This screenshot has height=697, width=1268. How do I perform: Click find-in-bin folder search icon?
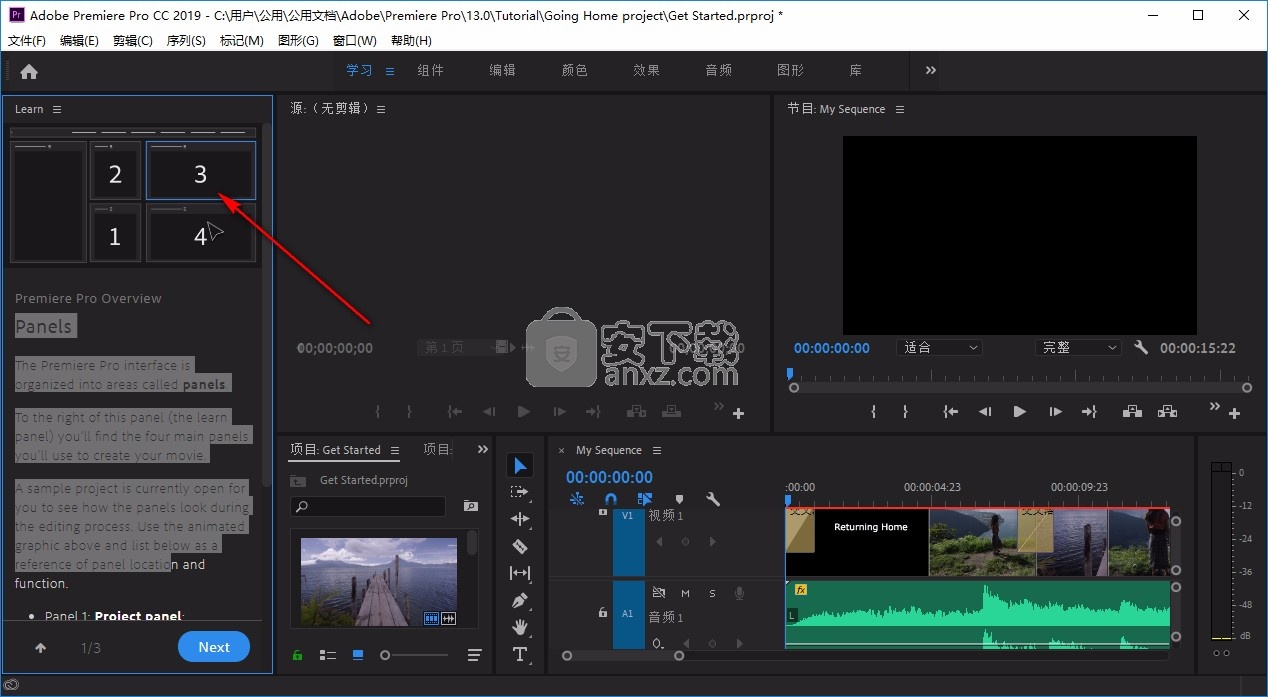[x=470, y=507]
